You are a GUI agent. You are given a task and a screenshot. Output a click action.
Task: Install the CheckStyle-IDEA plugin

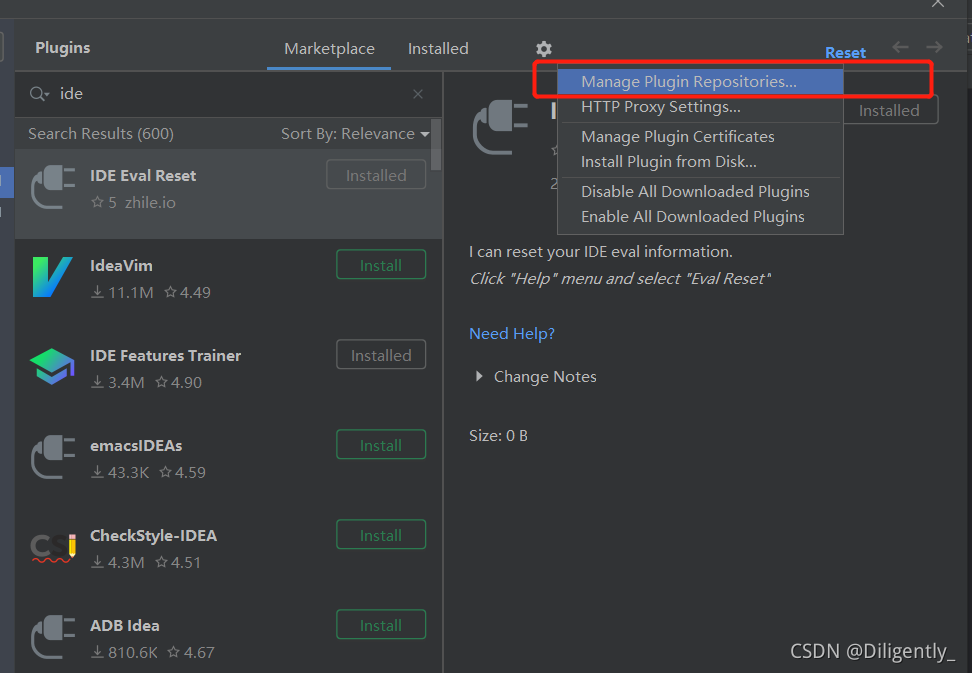(381, 534)
